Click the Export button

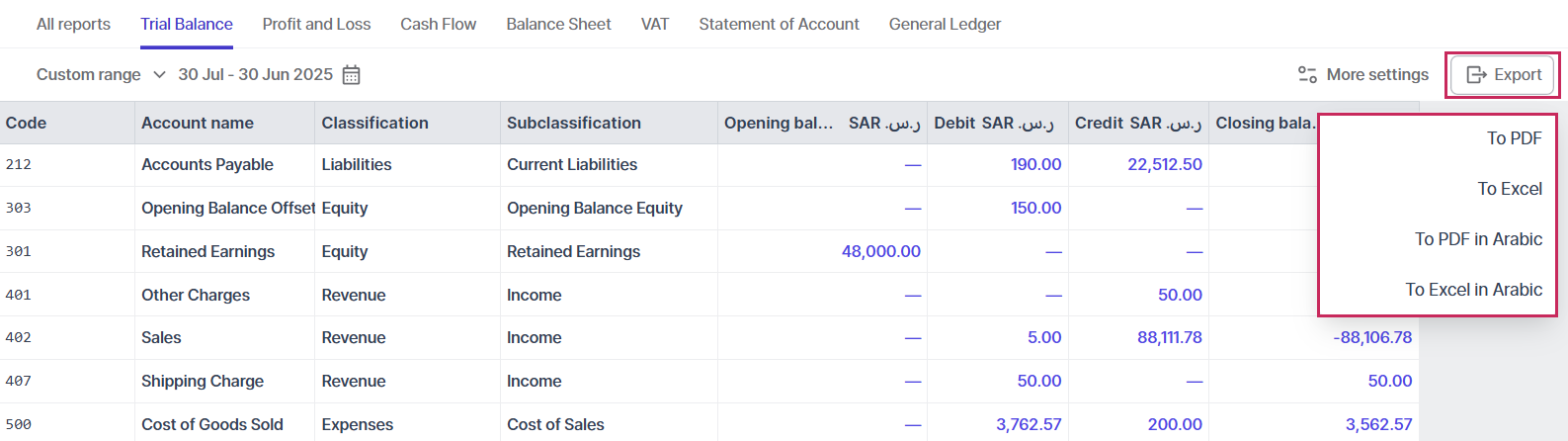pos(1503,75)
